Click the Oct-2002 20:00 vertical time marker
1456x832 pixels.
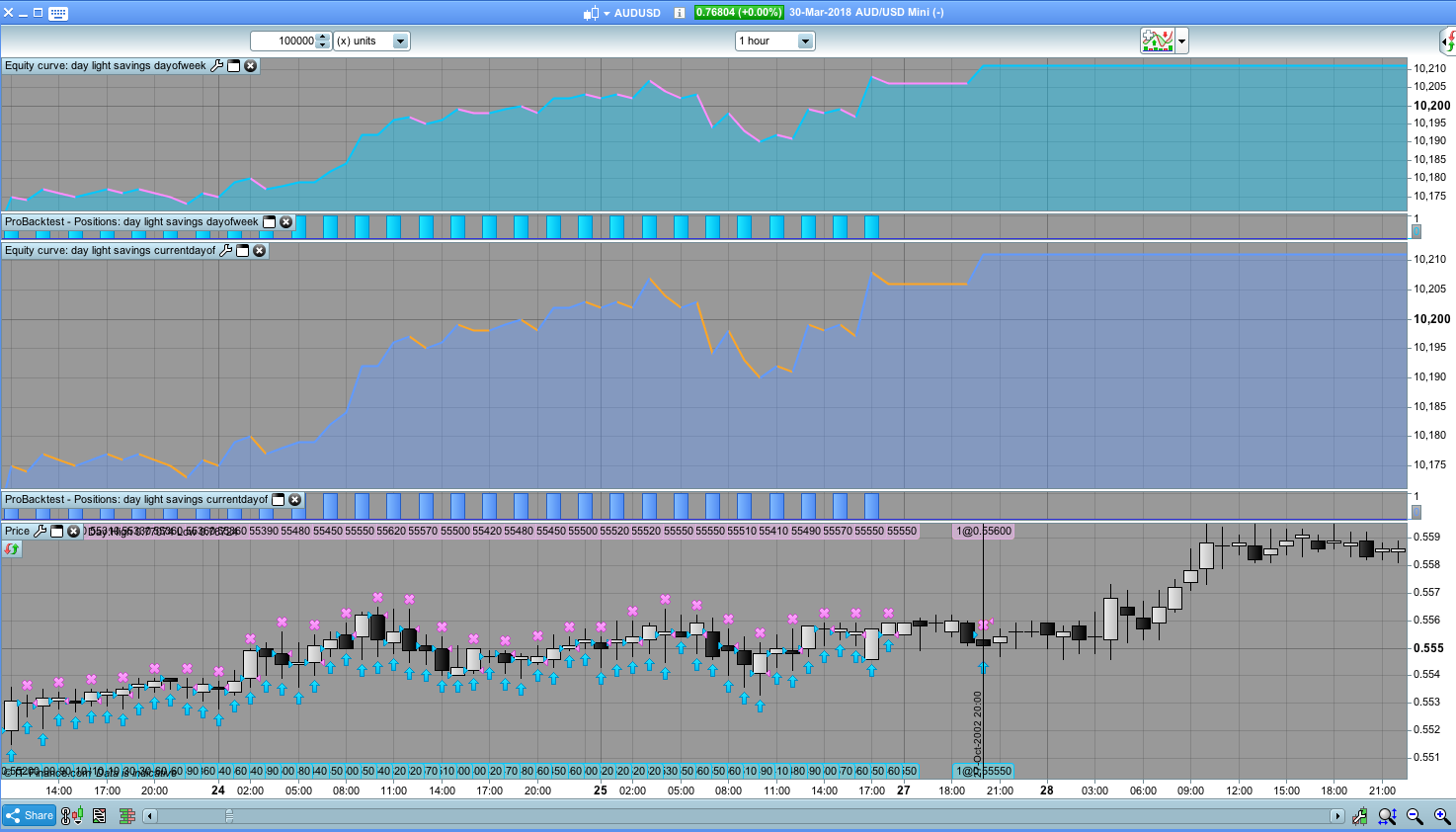(978, 733)
